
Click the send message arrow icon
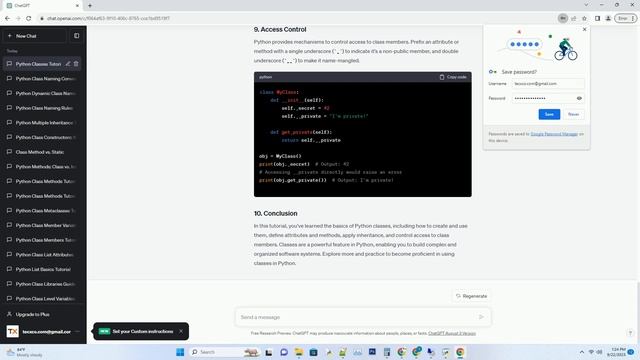tap(481, 317)
